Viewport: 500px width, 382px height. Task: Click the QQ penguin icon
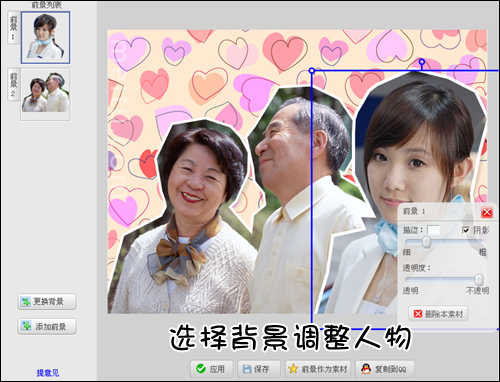pos(366,368)
